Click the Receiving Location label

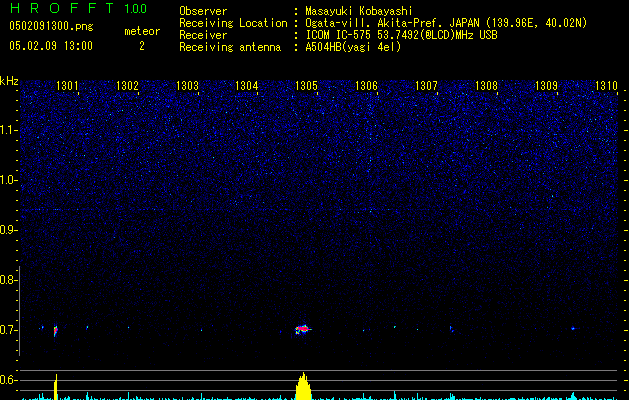[233, 23]
